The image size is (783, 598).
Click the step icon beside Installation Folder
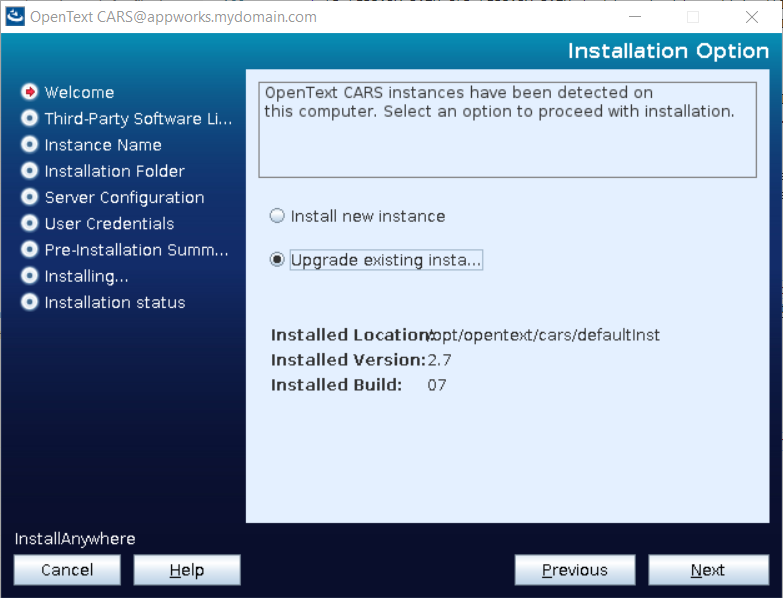[x=29, y=171]
